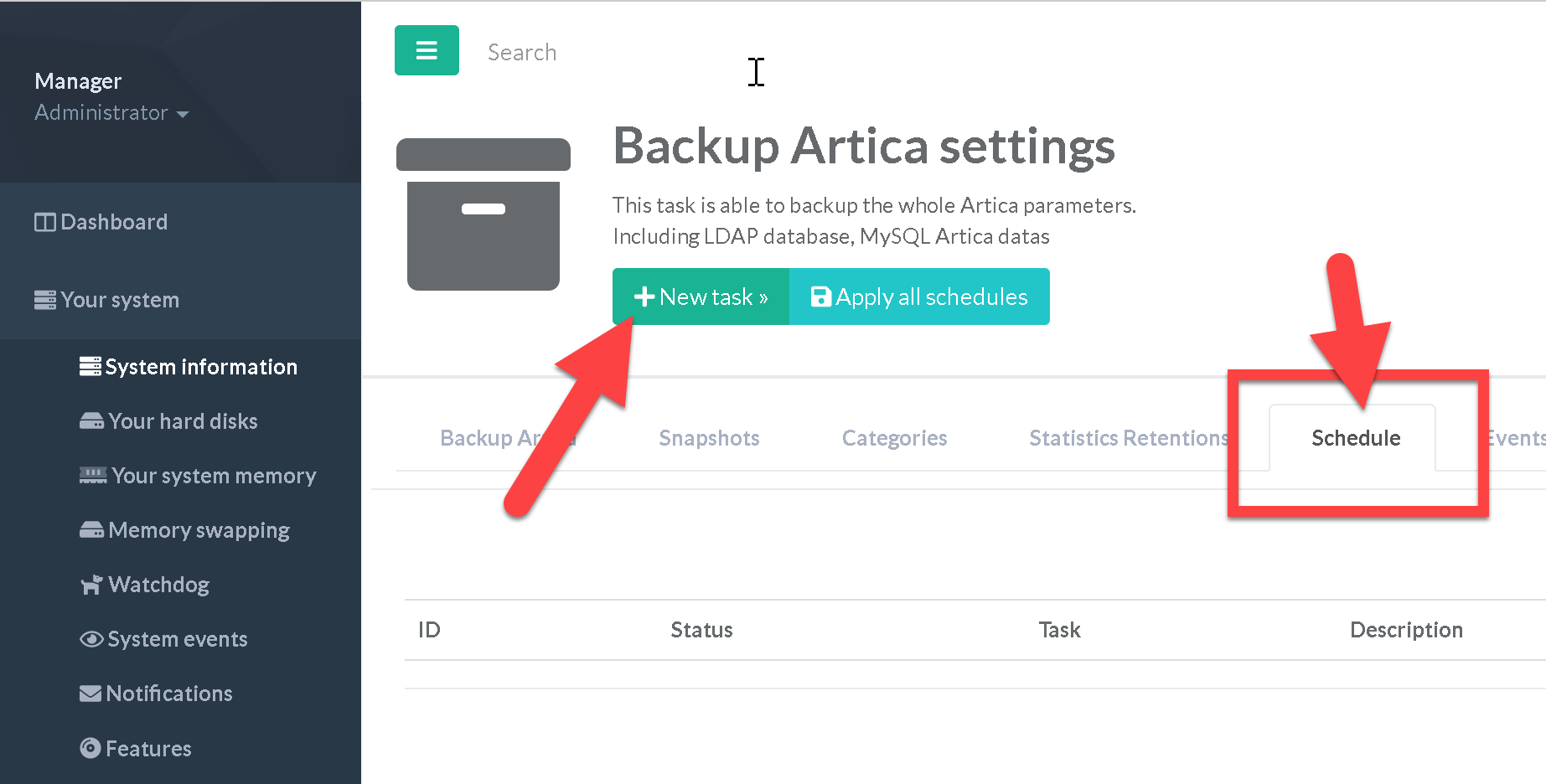Click the Notifications envelope icon
The image size is (1546, 784).
click(x=90, y=694)
